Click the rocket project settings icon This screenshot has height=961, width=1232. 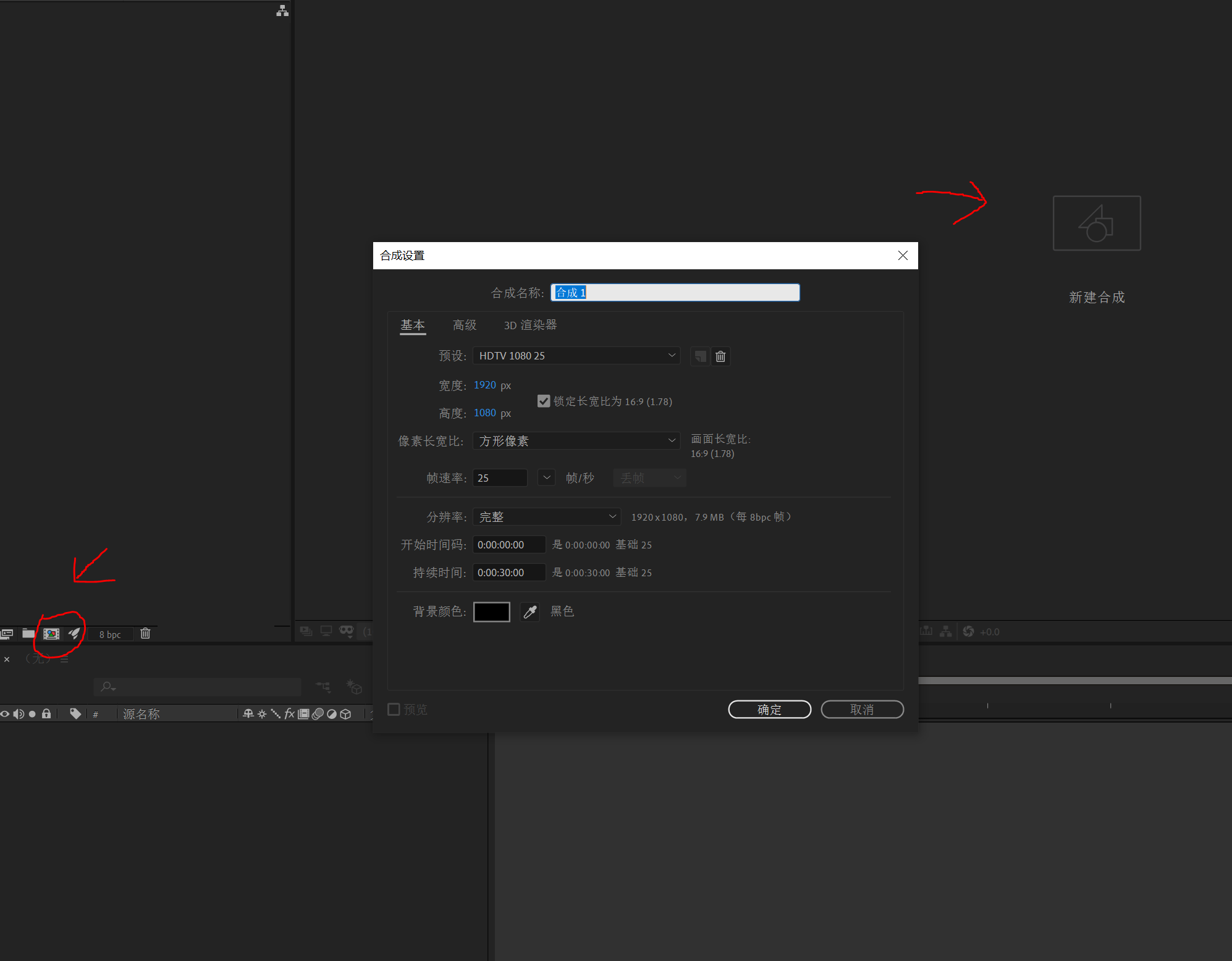(74, 634)
